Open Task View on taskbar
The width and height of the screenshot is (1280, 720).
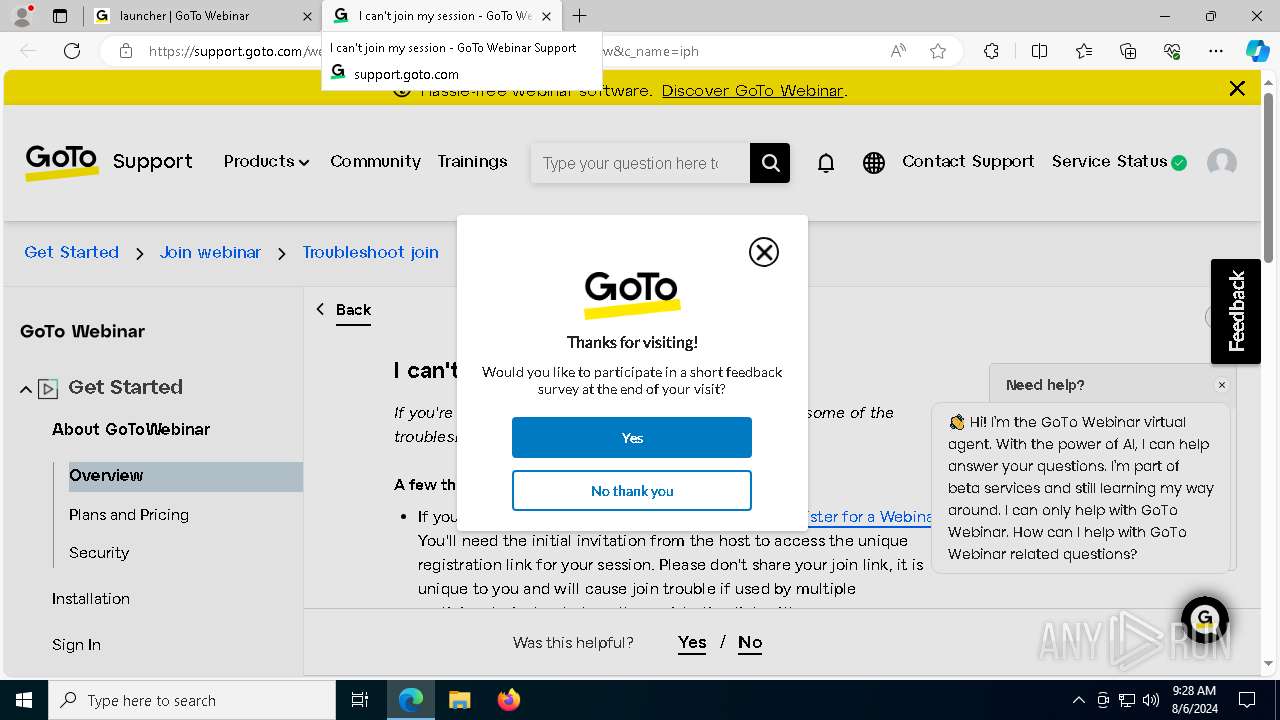(x=360, y=700)
